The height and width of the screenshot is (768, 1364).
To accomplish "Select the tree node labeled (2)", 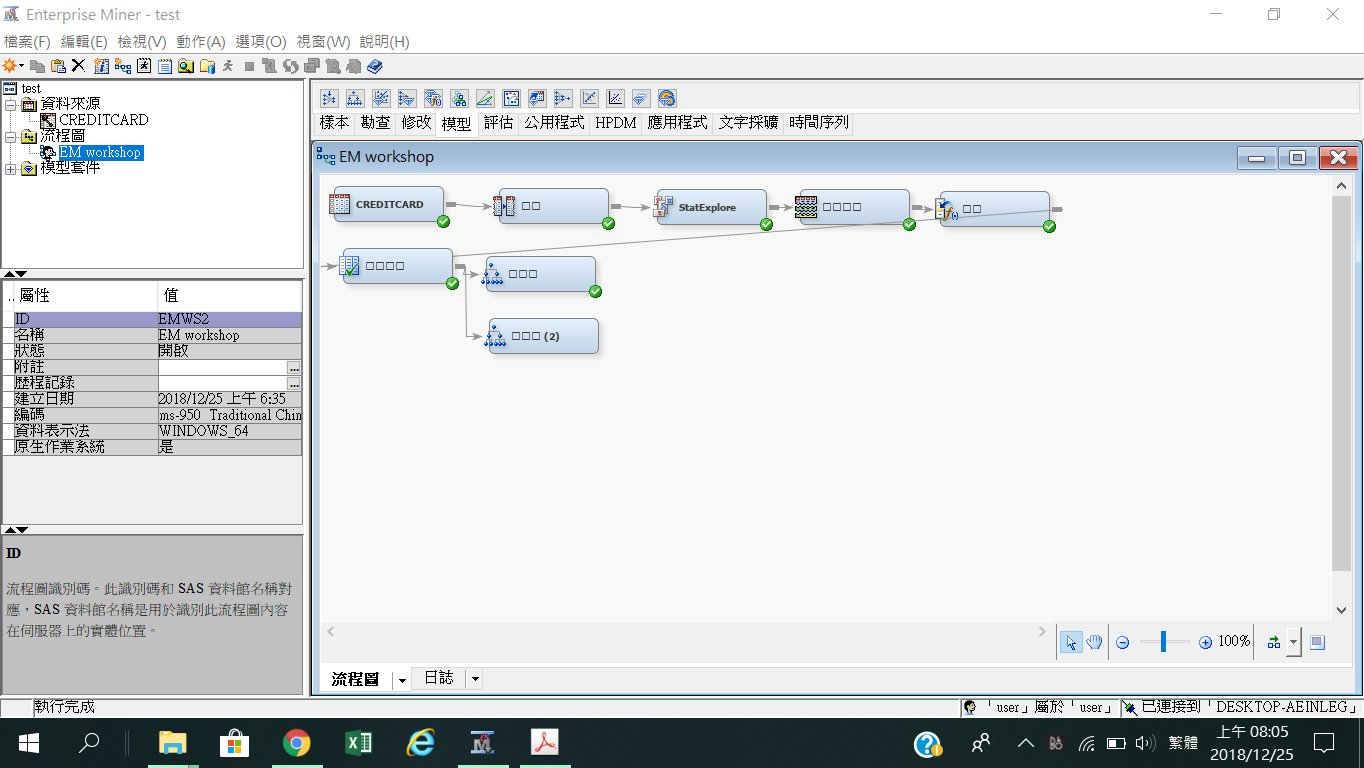I will pos(543,336).
